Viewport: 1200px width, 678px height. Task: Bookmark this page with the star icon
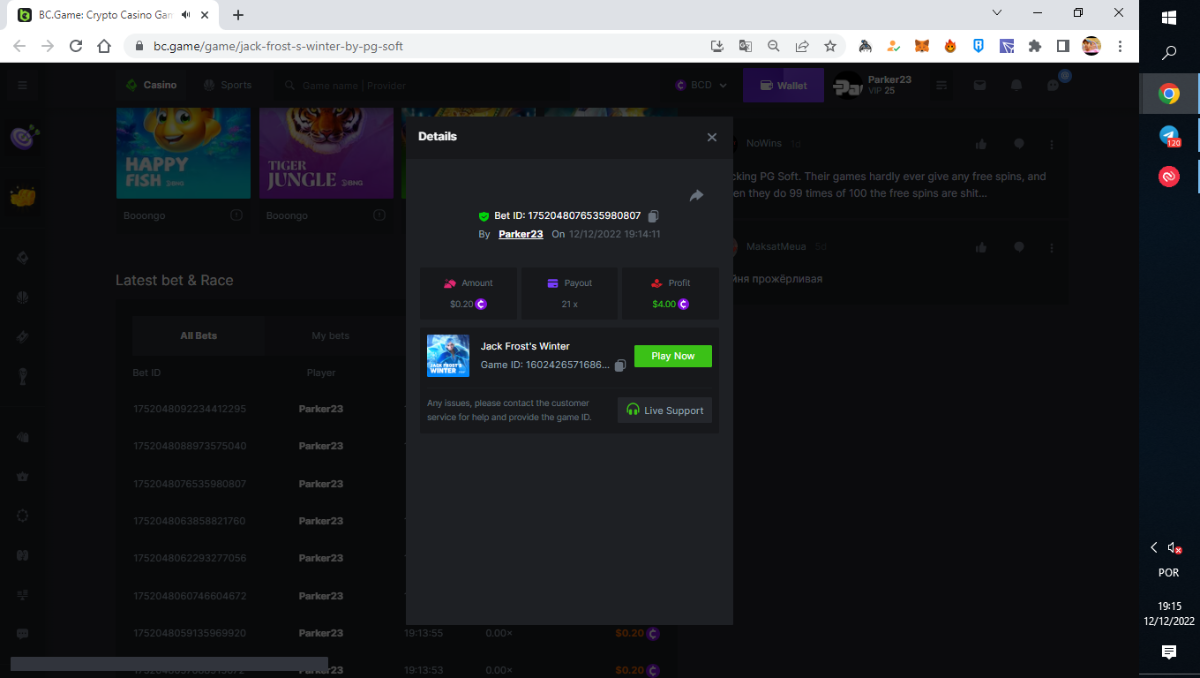tap(830, 46)
